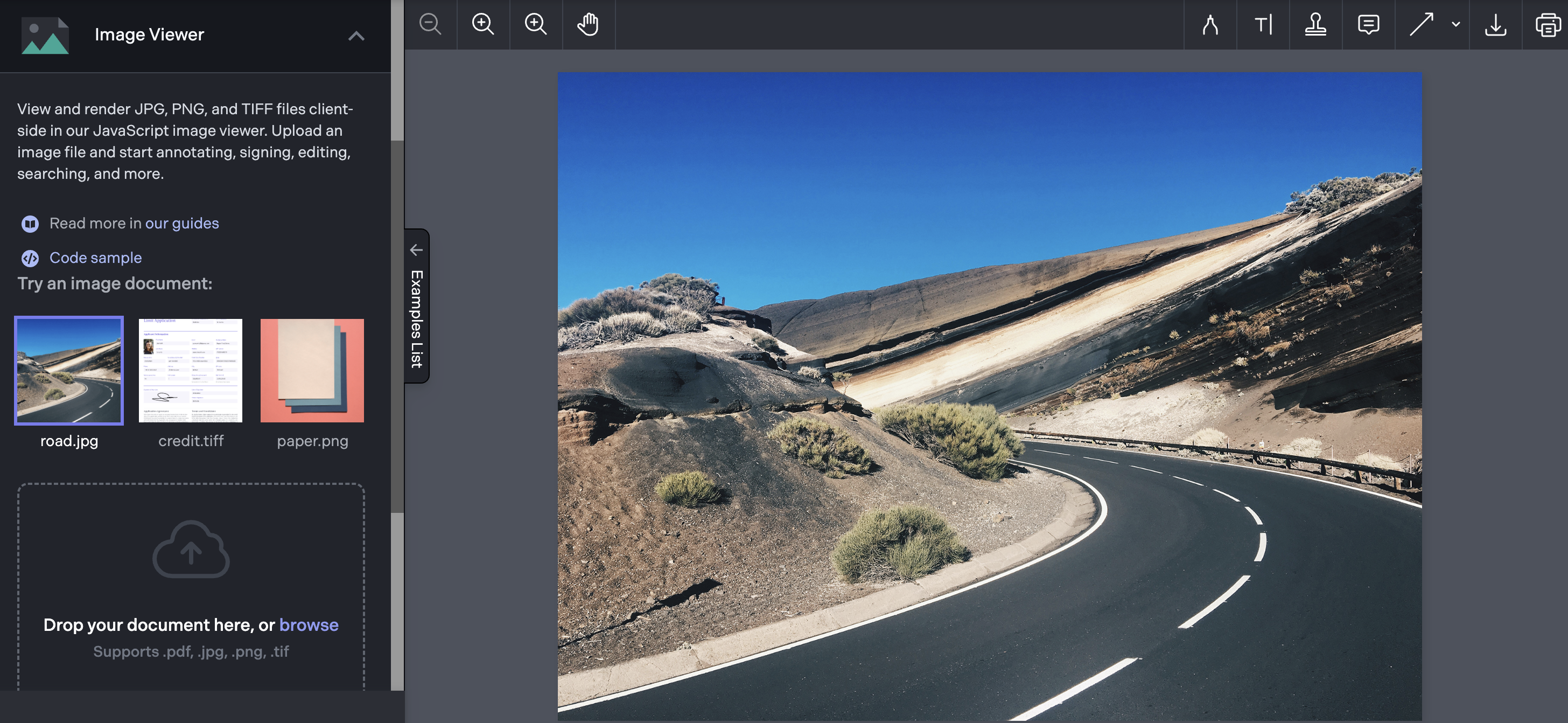Select the ink signature pen tool
1568x723 pixels.
click(1210, 24)
